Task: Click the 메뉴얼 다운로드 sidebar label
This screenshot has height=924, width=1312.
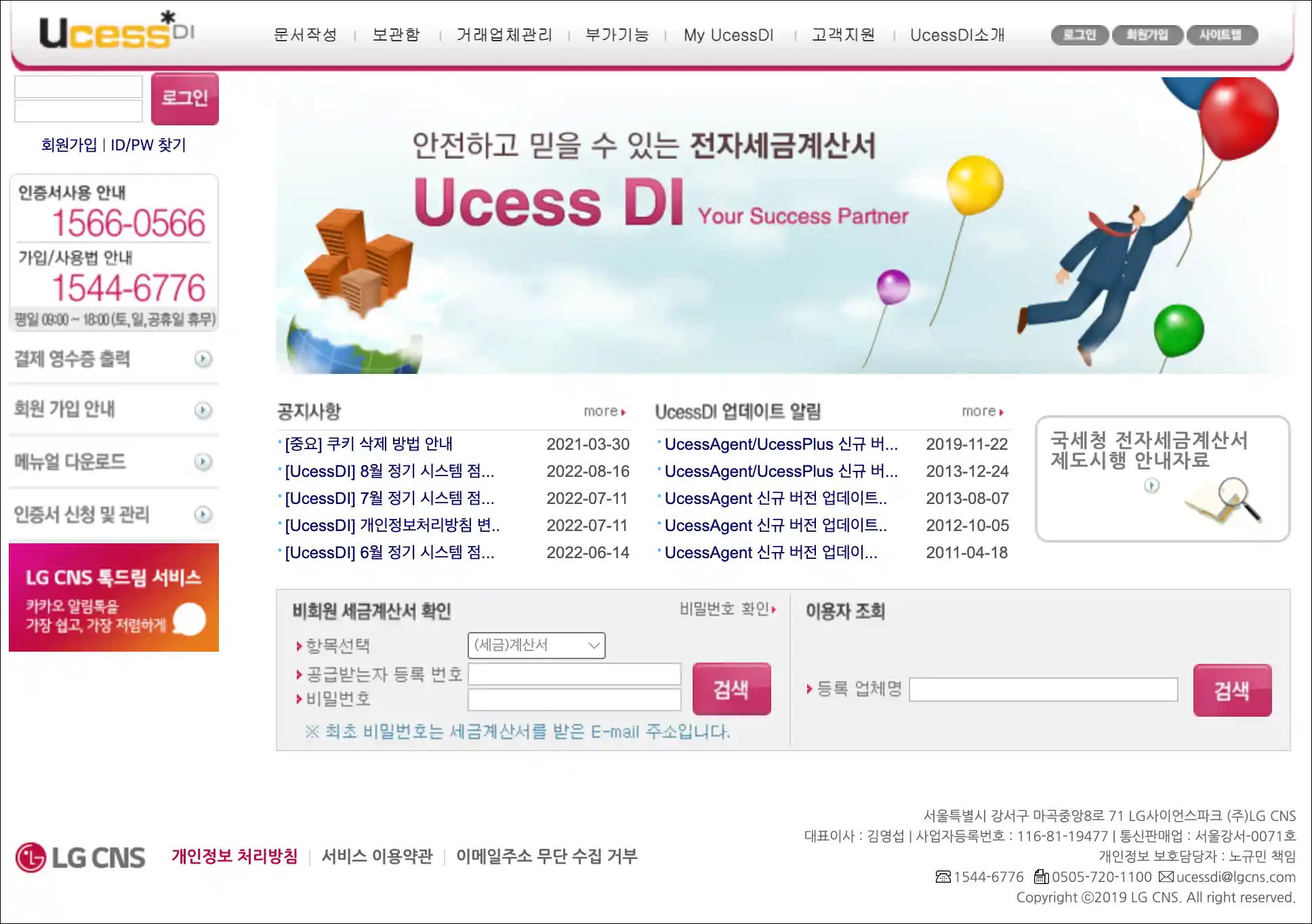Action: (x=70, y=462)
